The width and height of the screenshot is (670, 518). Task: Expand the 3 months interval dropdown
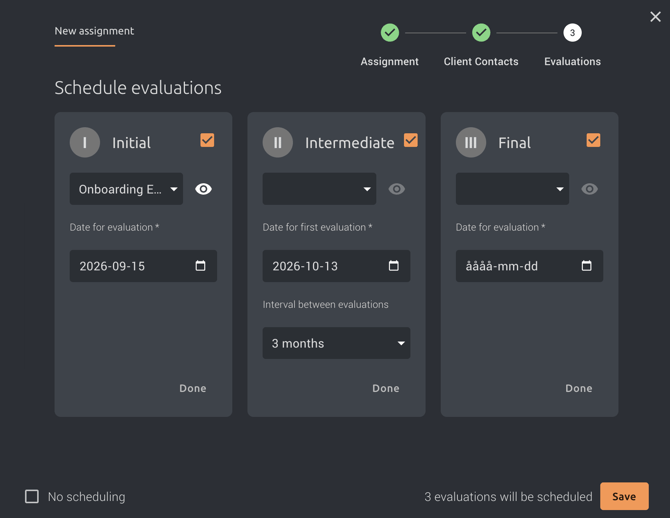(x=336, y=343)
